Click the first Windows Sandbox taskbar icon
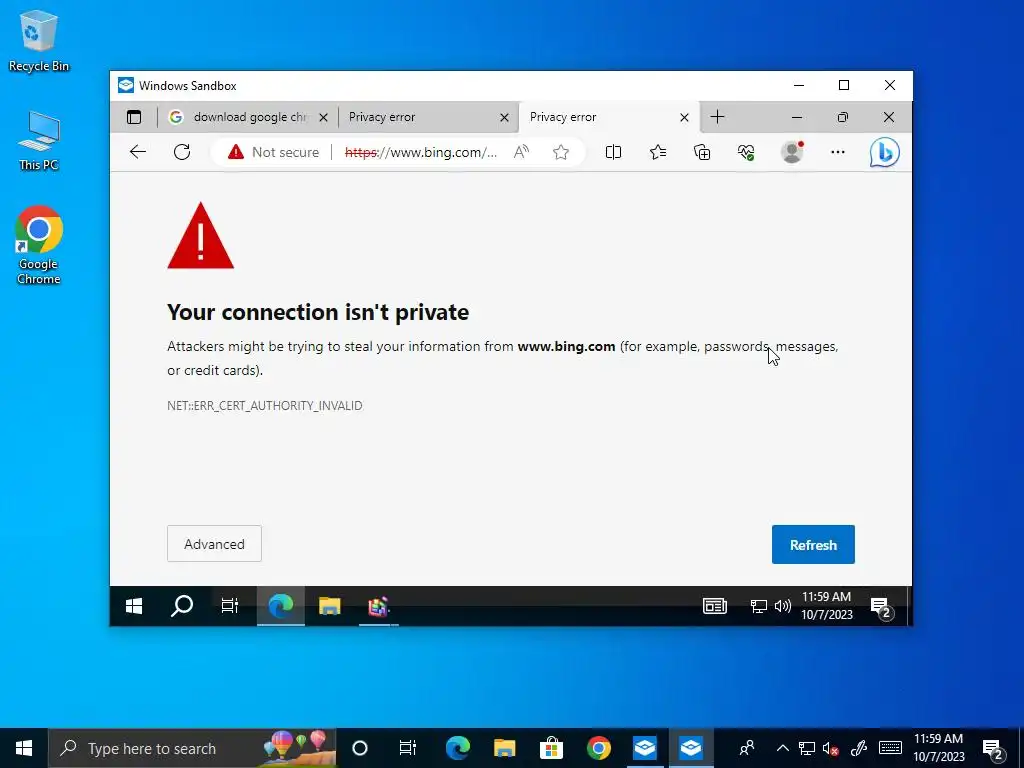Viewport: 1024px width, 768px height. coord(645,748)
